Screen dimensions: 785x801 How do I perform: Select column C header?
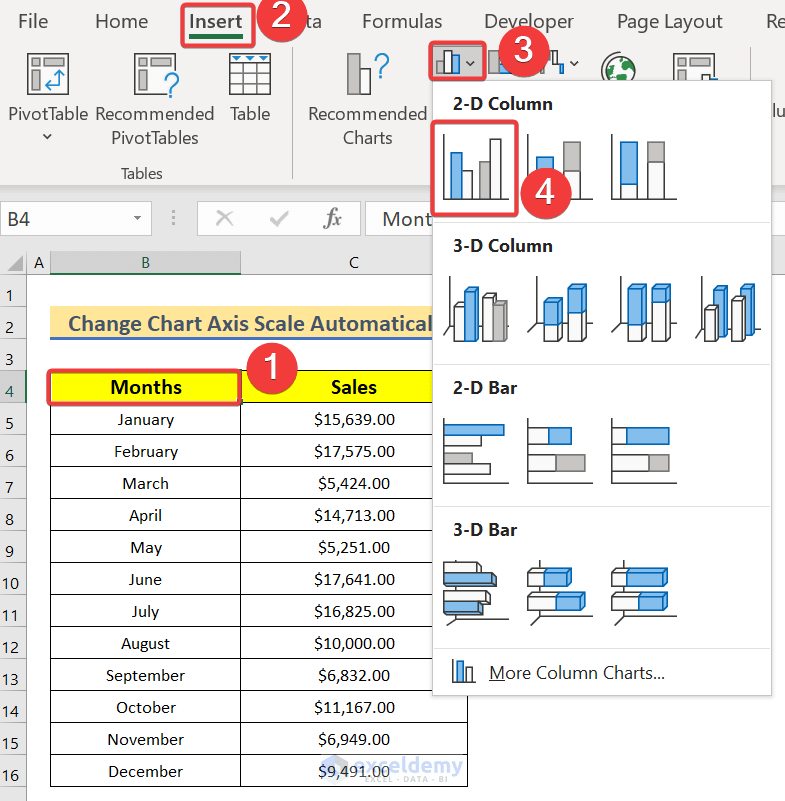[x=353, y=263]
